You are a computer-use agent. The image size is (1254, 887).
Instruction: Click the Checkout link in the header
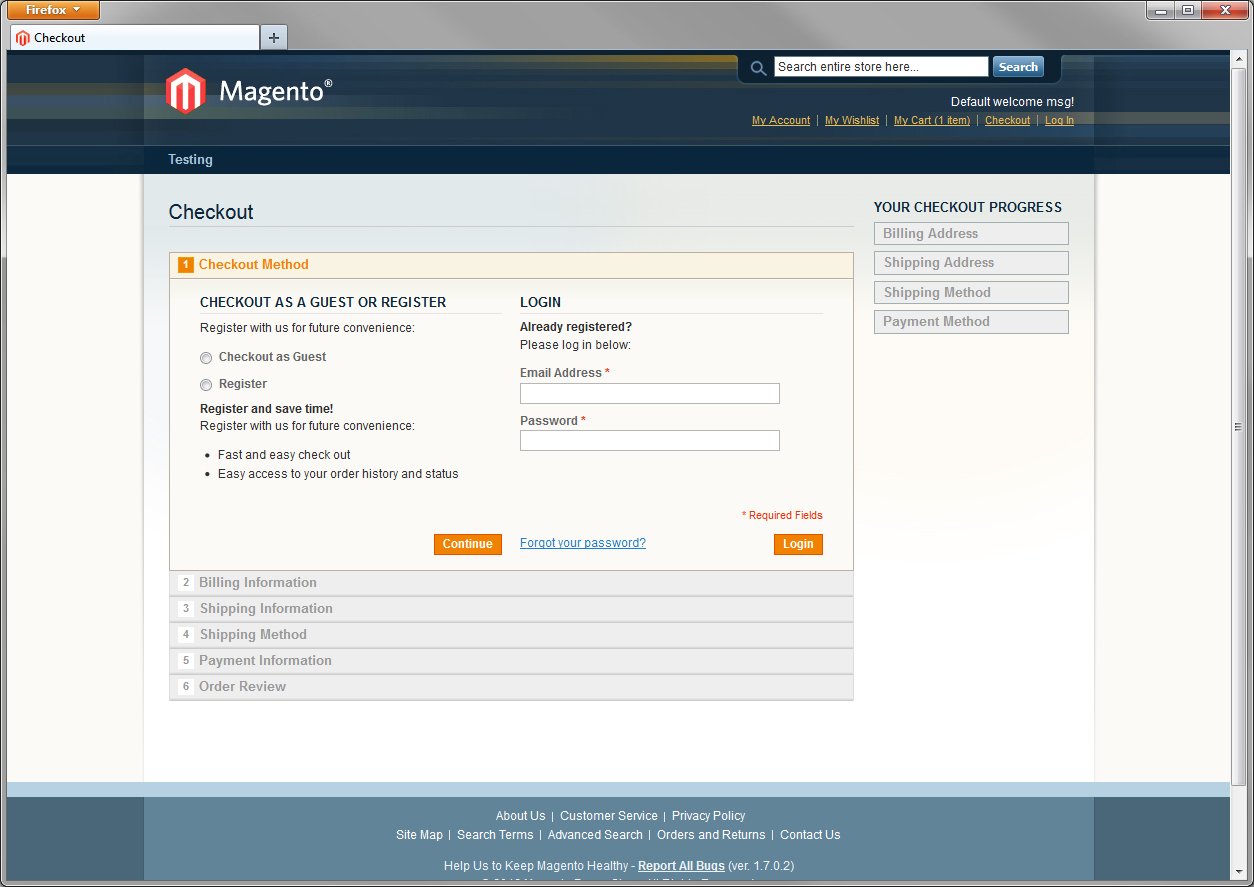click(1007, 121)
